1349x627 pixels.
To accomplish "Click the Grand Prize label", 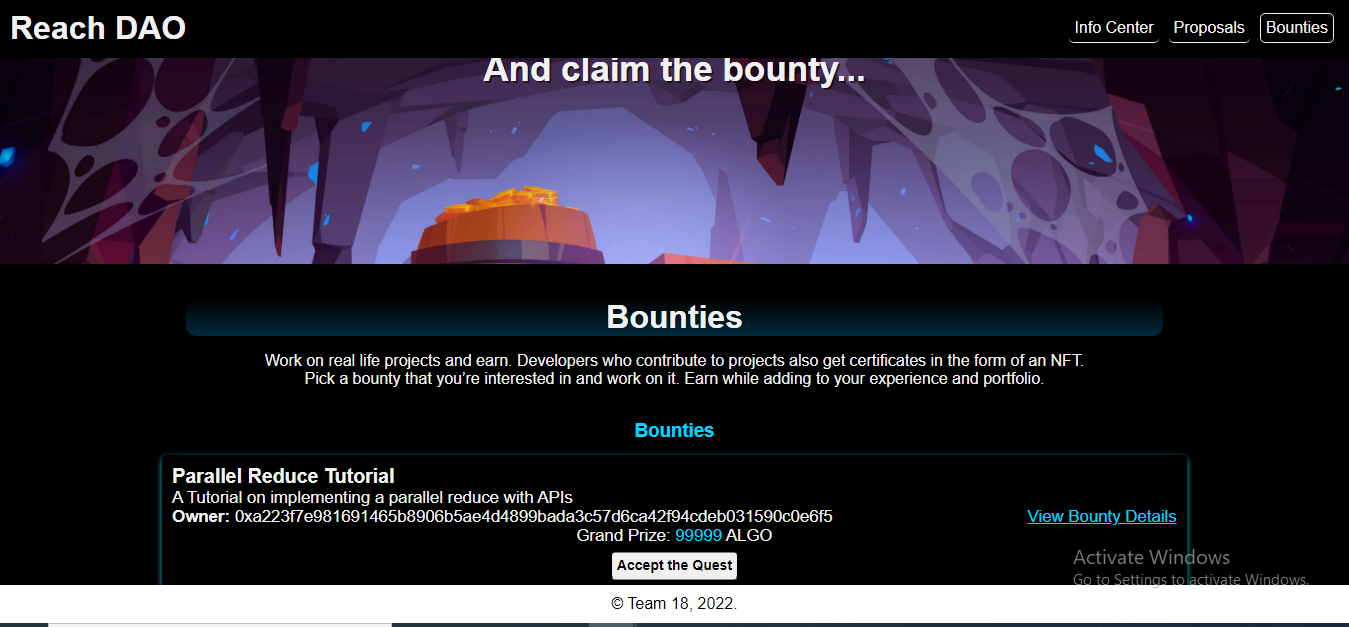I will [623, 536].
